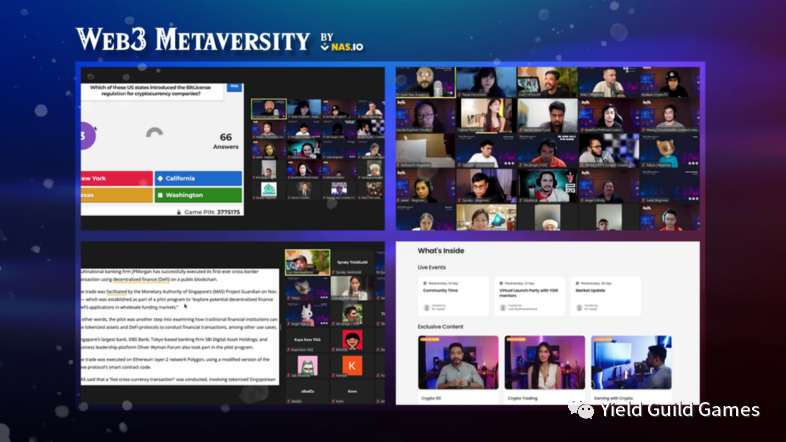Image resolution: width=786 pixels, height=442 pixels.
Task: Click the diamond icon on California answer
Action: 160,178
